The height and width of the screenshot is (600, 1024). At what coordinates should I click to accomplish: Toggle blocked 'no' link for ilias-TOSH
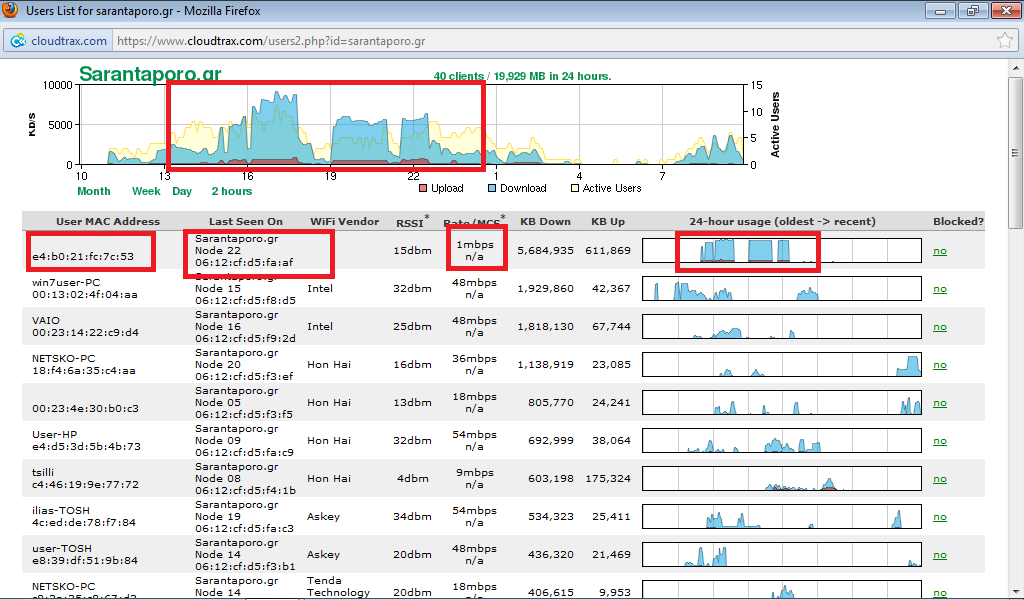[940, 516]
